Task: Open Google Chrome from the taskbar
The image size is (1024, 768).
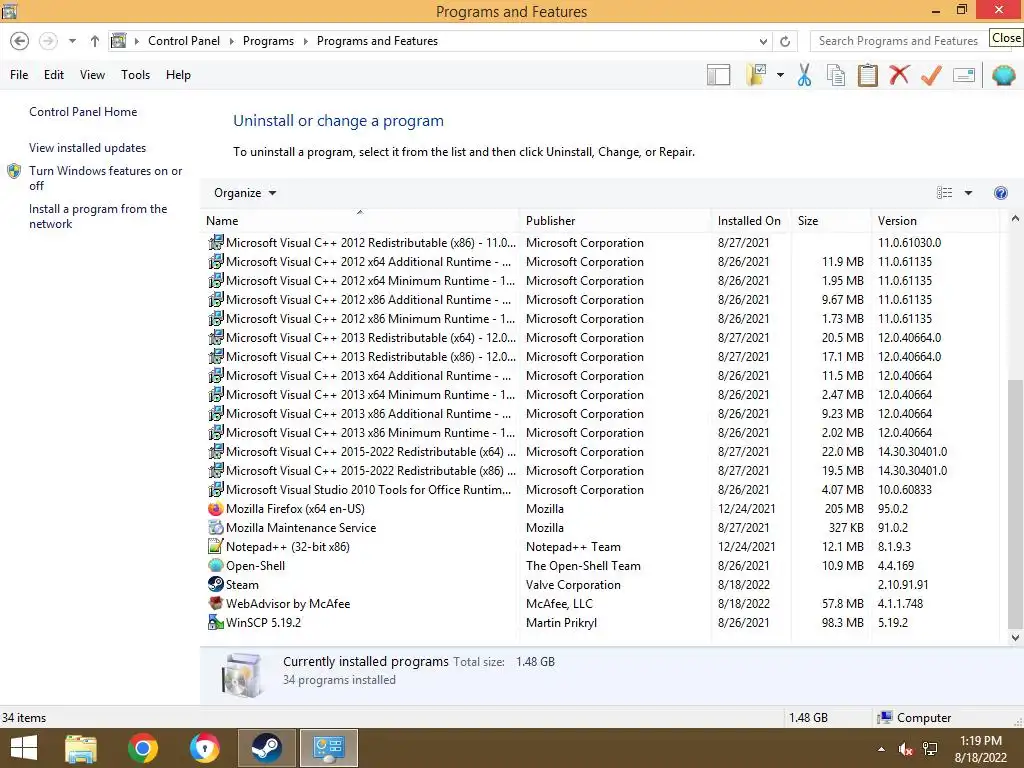Action: (143, 748)
